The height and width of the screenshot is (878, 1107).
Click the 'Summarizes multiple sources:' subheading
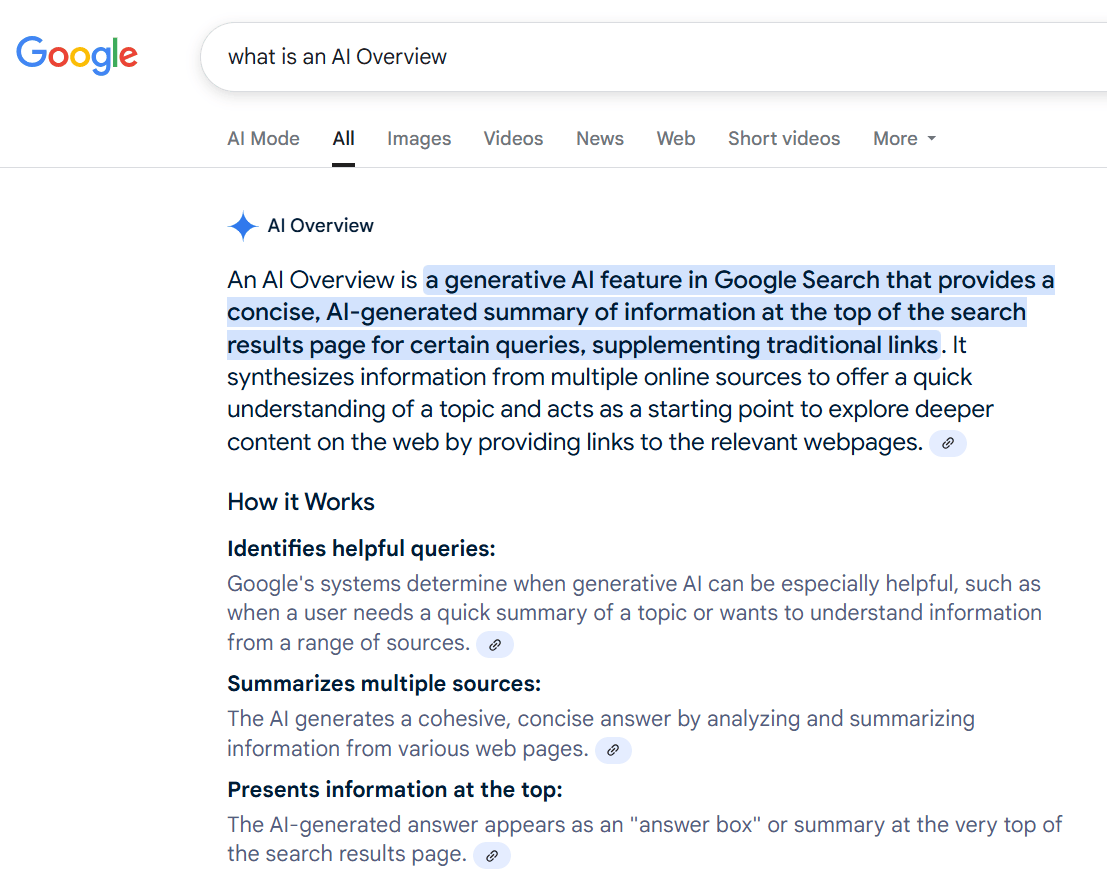point(384,683)
